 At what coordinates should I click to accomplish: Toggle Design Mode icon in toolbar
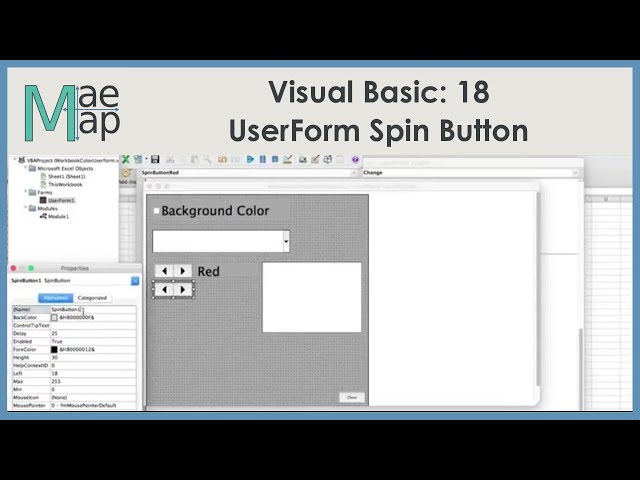[288, 159]
